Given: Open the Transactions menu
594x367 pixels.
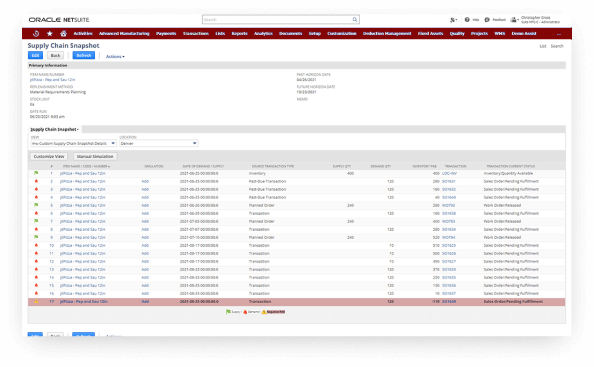Looking at the screenshot, I should [196, 33].
